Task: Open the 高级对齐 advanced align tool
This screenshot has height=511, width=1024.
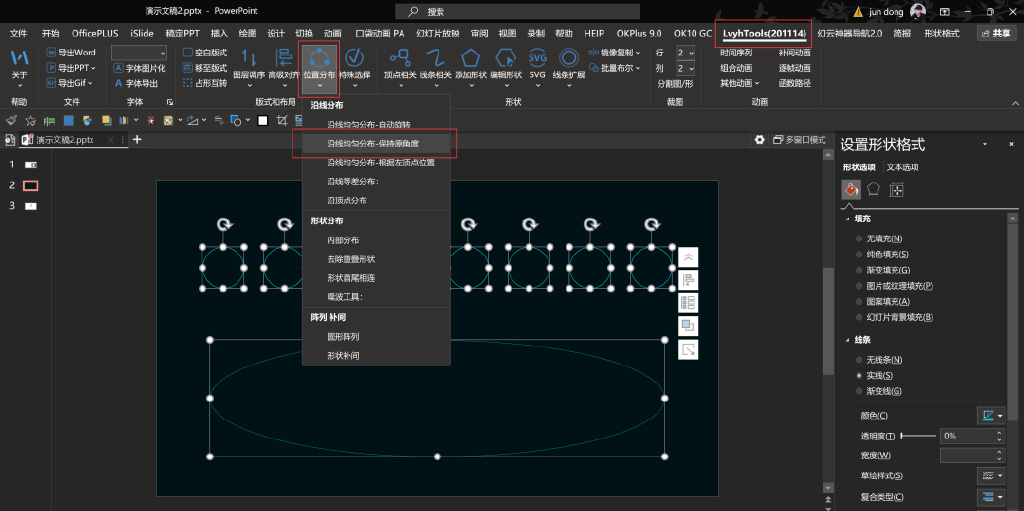Action: pos(283,66)
